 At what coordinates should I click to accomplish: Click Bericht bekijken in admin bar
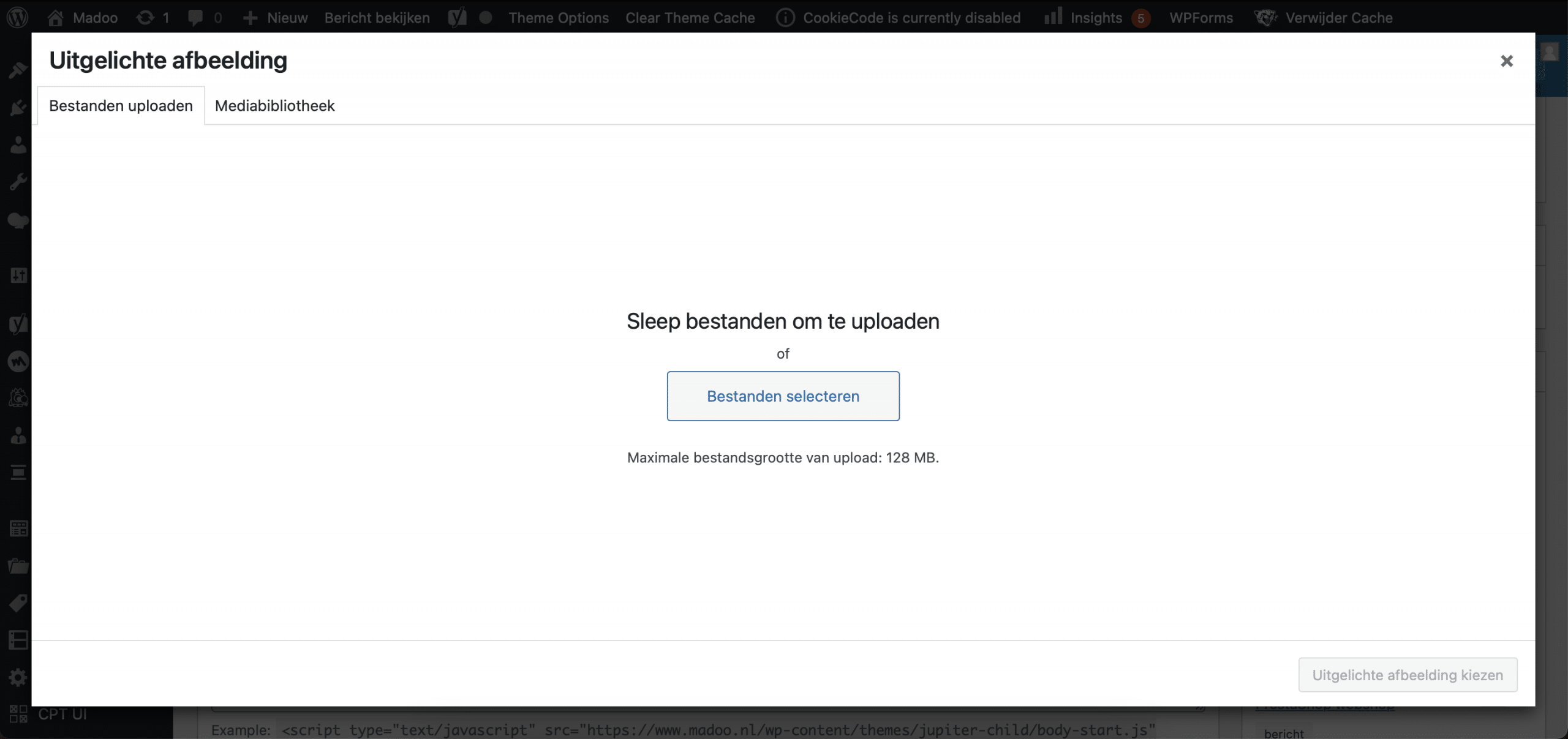tap(377, 17)
